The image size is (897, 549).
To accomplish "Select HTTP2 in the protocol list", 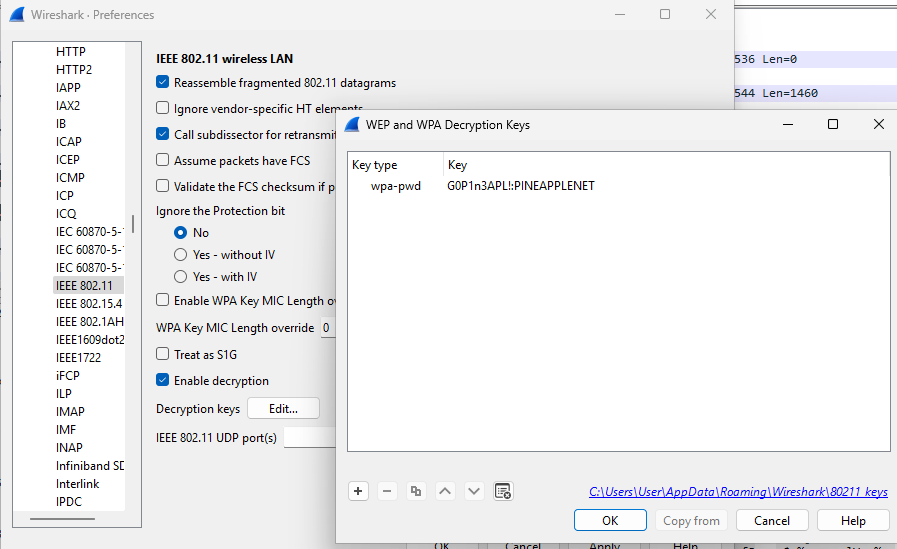I will (74, 70).
